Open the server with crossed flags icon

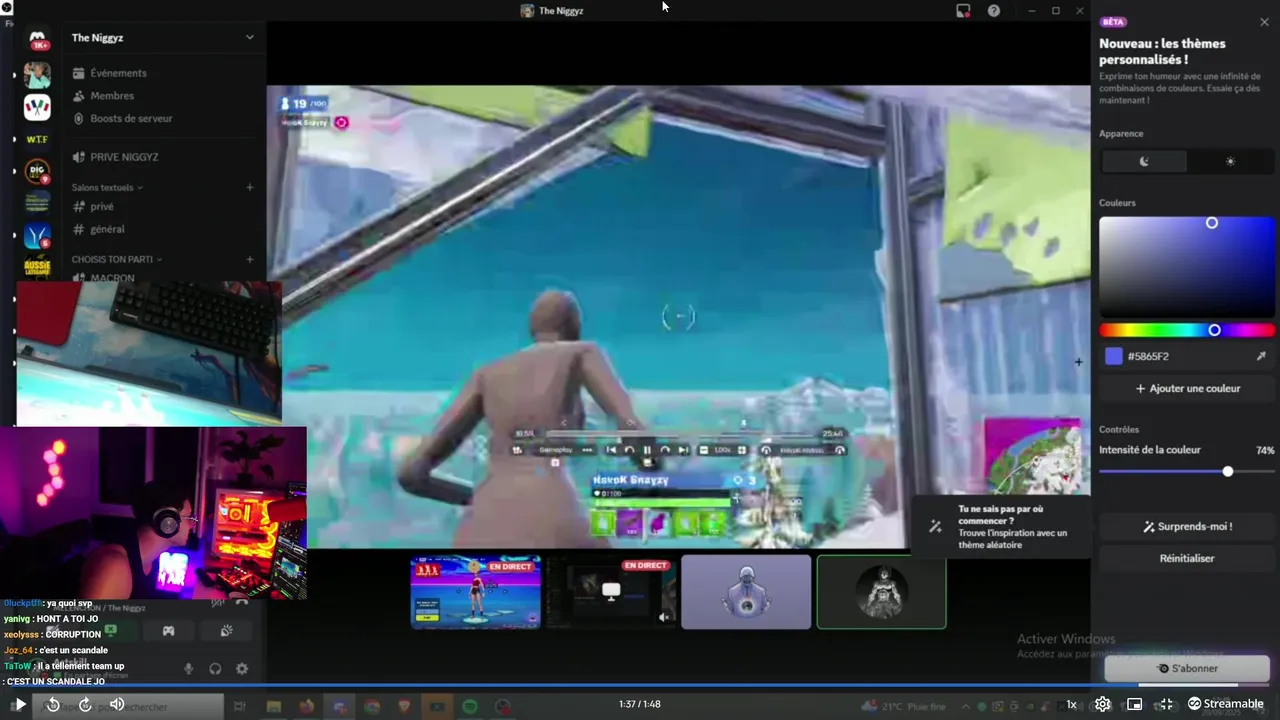tap(37, 106)
